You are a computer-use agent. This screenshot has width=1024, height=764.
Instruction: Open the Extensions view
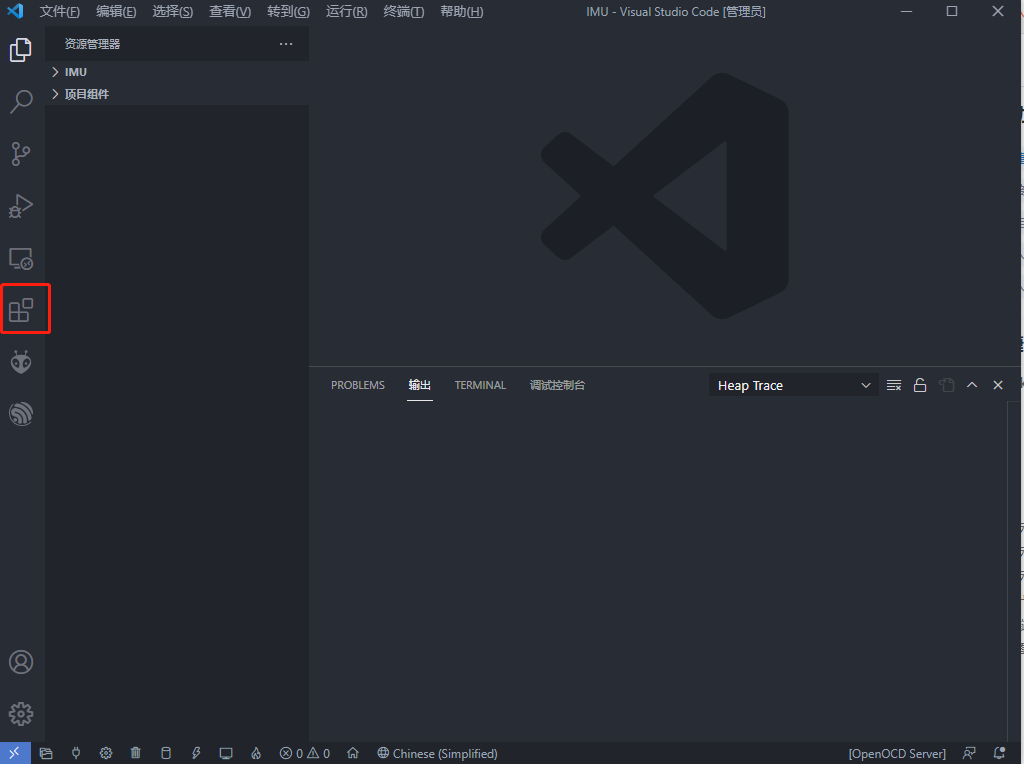coord(21,310)
